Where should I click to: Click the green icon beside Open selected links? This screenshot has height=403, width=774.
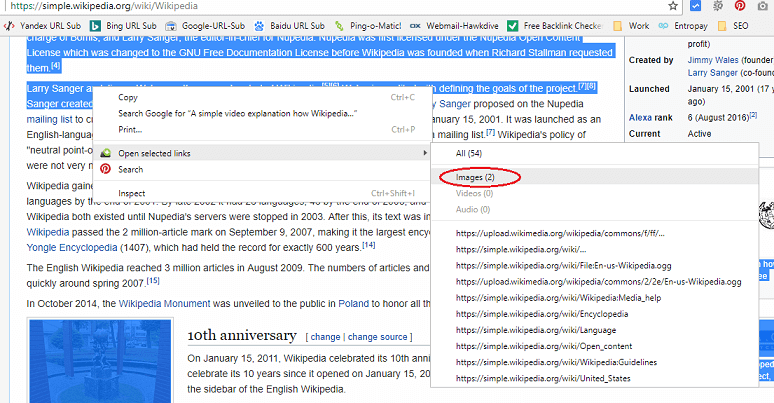click(106, 153)
